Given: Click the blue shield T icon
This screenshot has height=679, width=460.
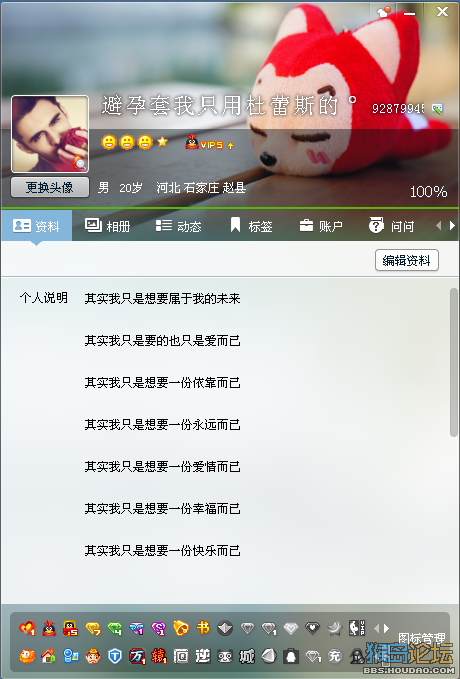Looking at the screenshot, I should (115, 656).
